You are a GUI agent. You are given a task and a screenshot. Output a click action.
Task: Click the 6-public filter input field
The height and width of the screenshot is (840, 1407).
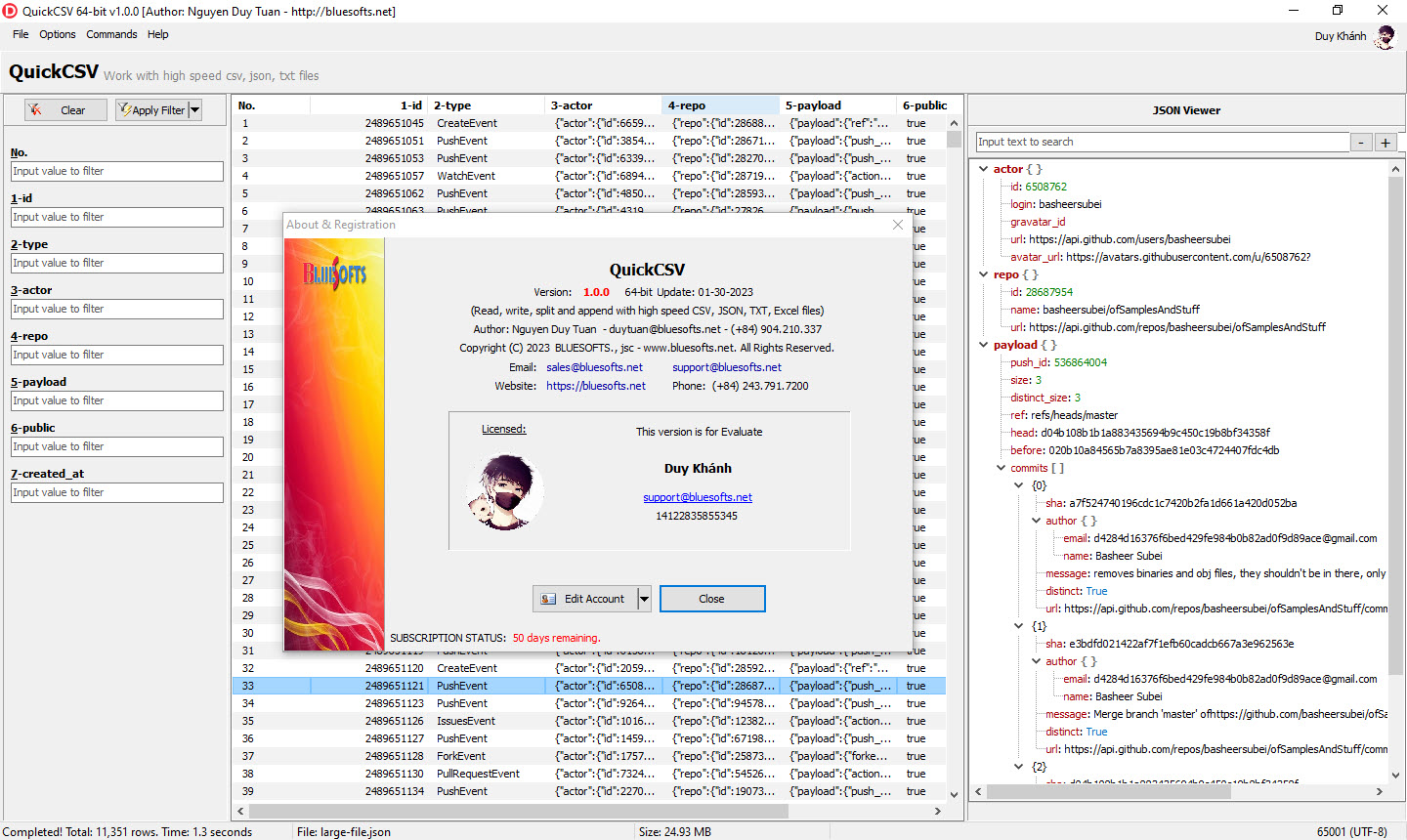tap(117, 446)
